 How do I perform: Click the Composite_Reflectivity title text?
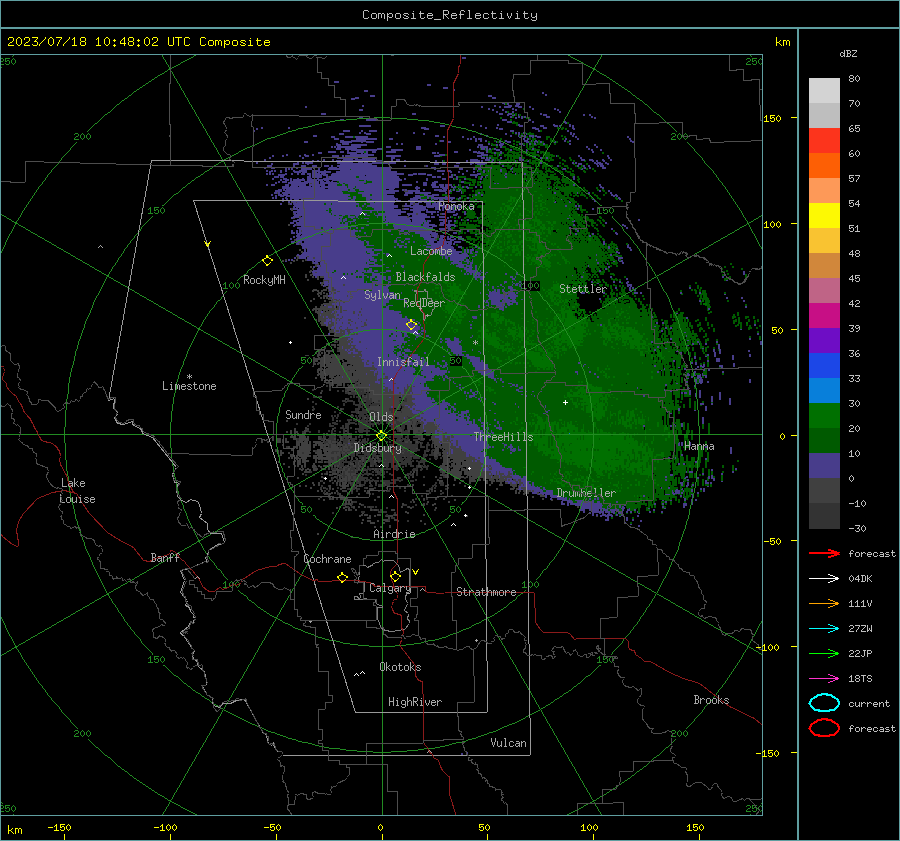coord(450,15)
